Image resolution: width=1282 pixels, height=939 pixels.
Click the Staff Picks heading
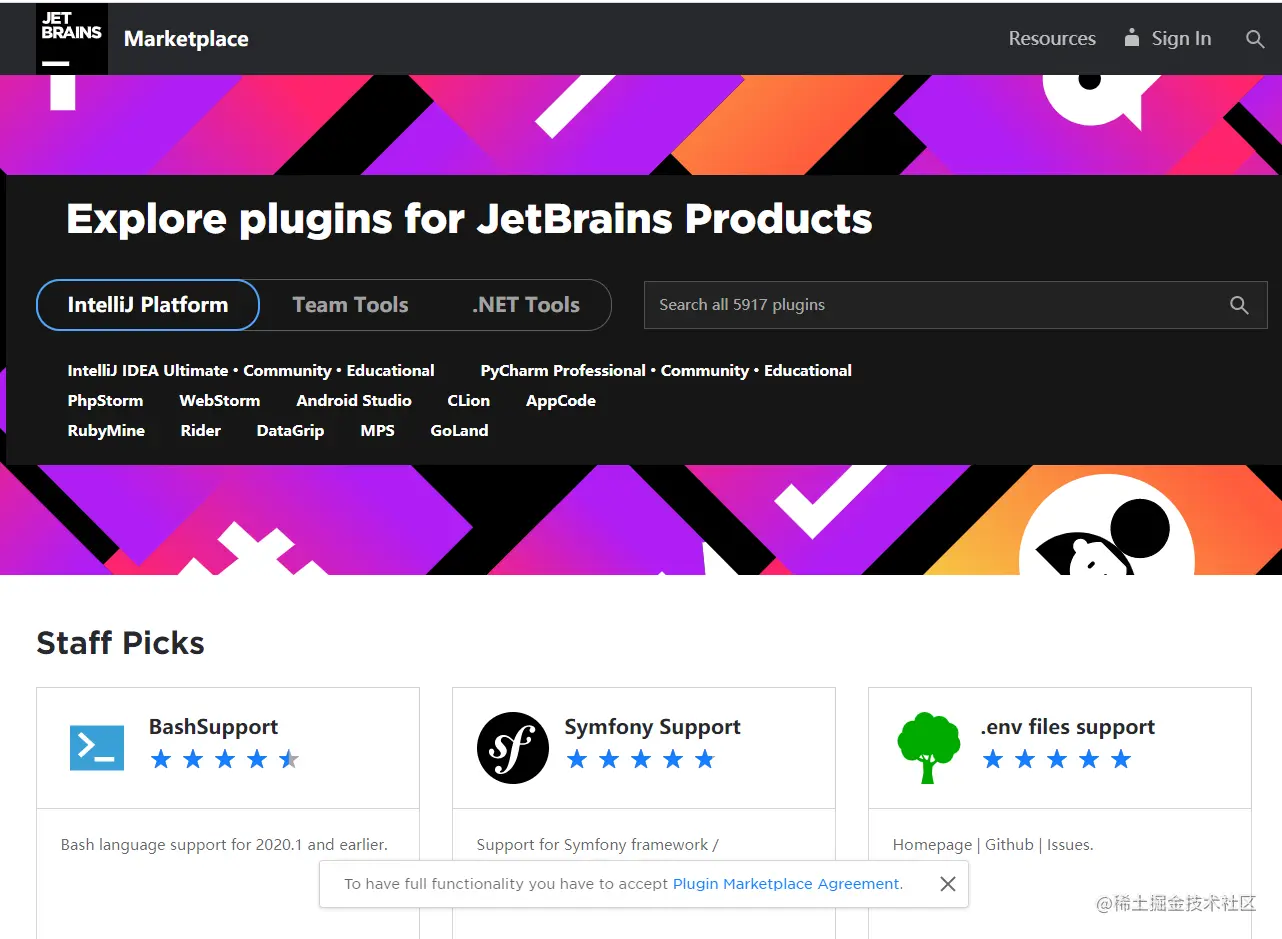coord(120,643)
